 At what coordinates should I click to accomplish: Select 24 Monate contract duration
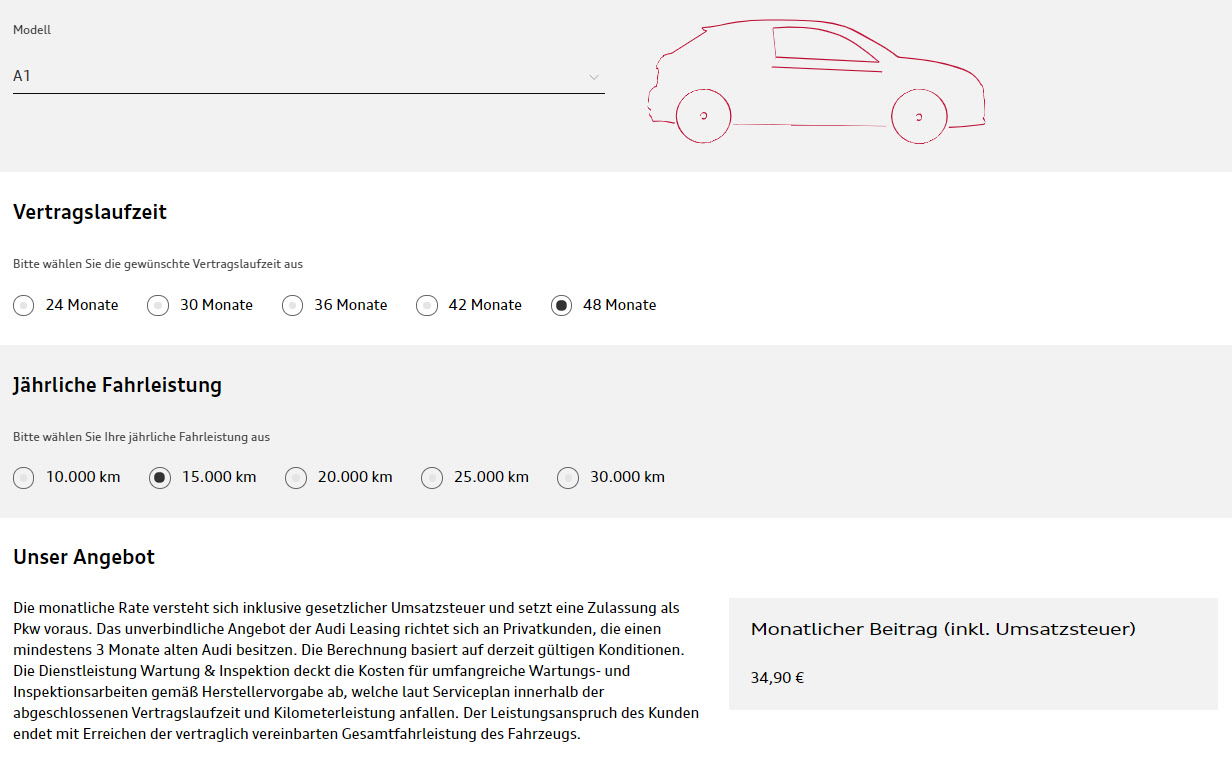(x=24, y=305)
